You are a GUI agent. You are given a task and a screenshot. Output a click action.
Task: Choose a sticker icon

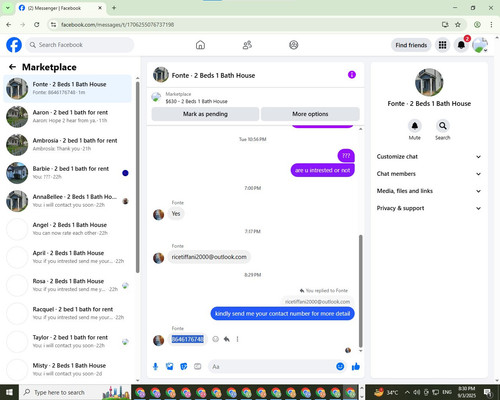(184, 367)
